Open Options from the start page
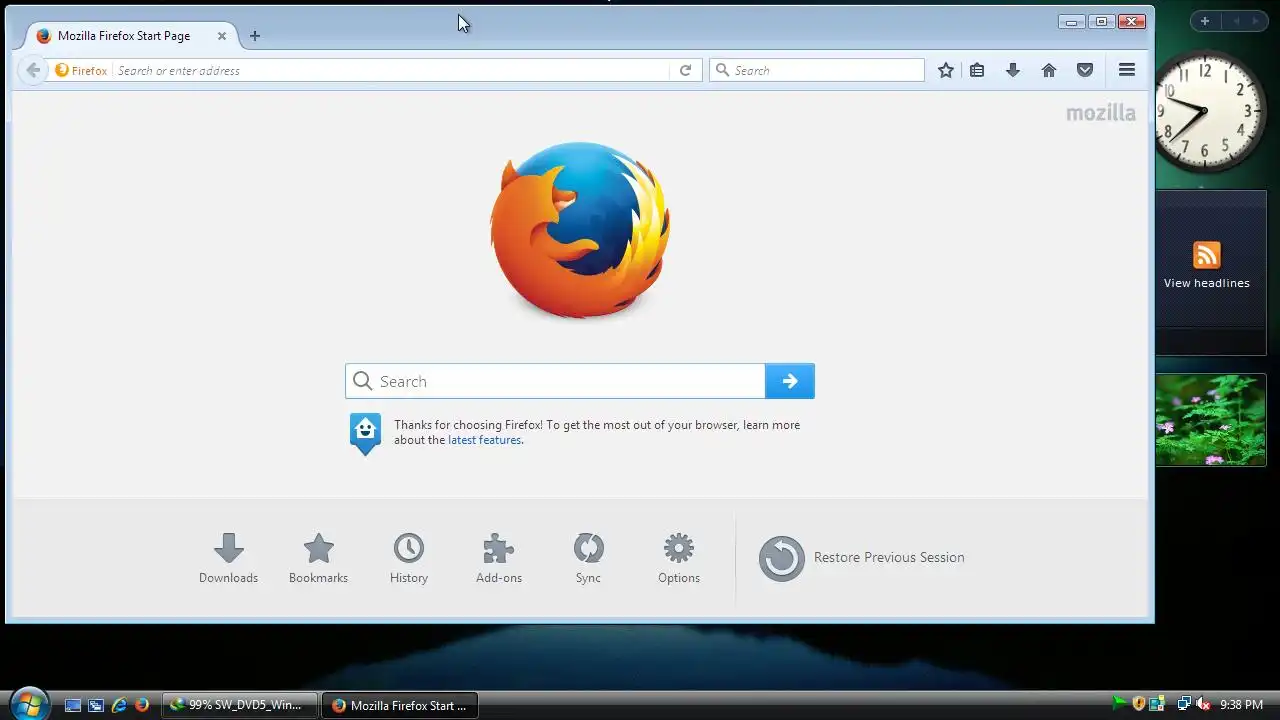 pos(678,558)
